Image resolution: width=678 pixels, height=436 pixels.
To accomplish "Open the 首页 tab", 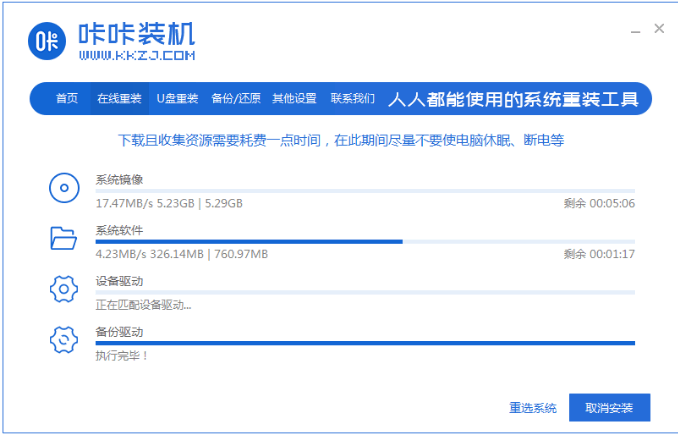I will pos(67,98).
